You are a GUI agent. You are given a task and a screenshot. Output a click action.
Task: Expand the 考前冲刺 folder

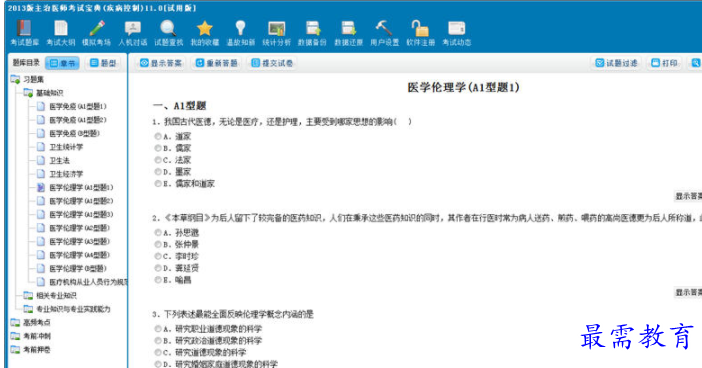pyautogui.click(x=30, y=336)
